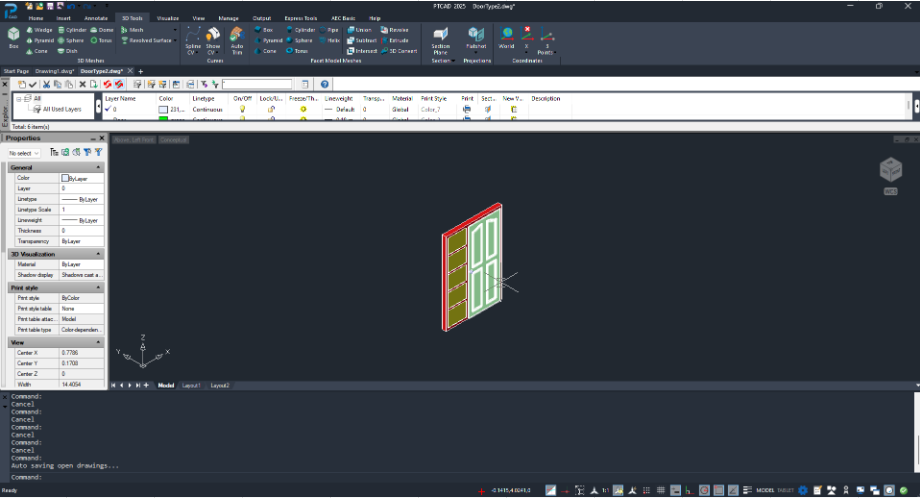Click the MODEL button in status bar
The height and width of the screenshot is (498, 920).
[x=765, y=490]
